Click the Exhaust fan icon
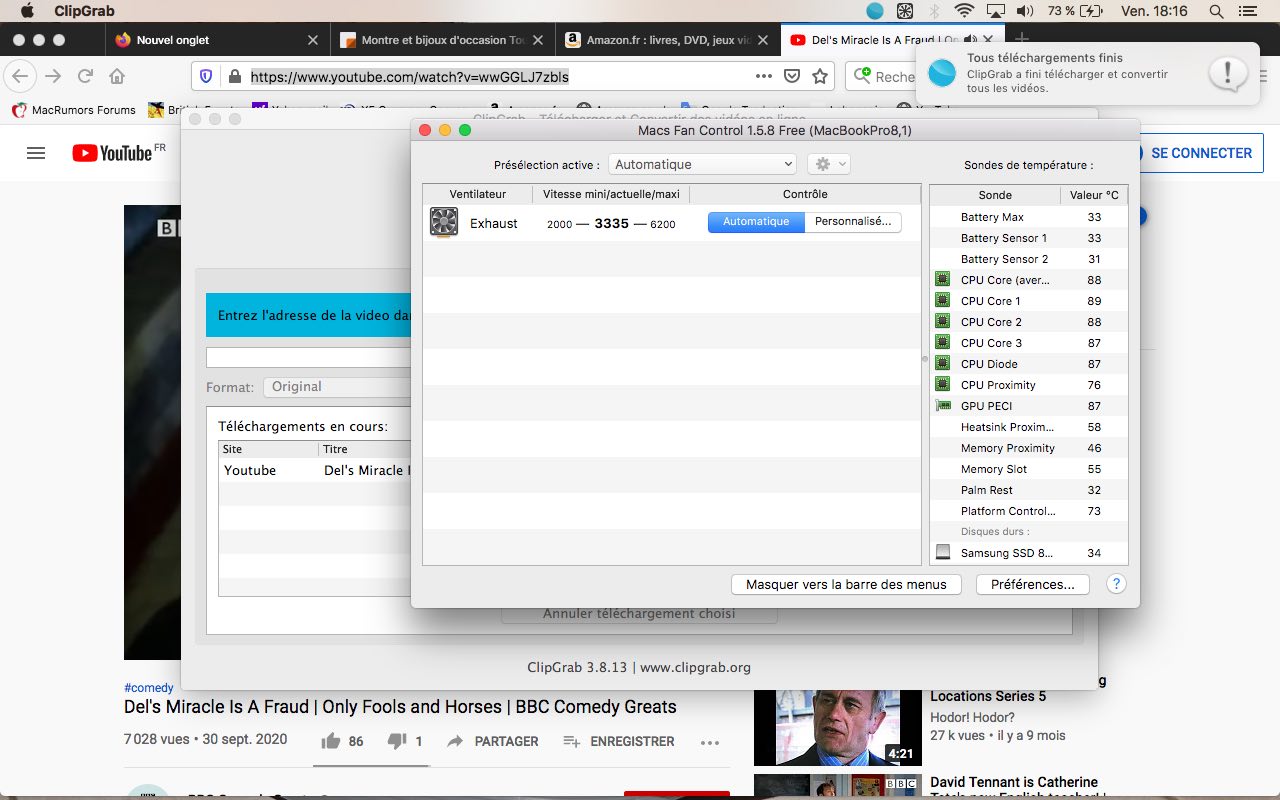This screenshot has width=1280, height=800. coord(444,222)
